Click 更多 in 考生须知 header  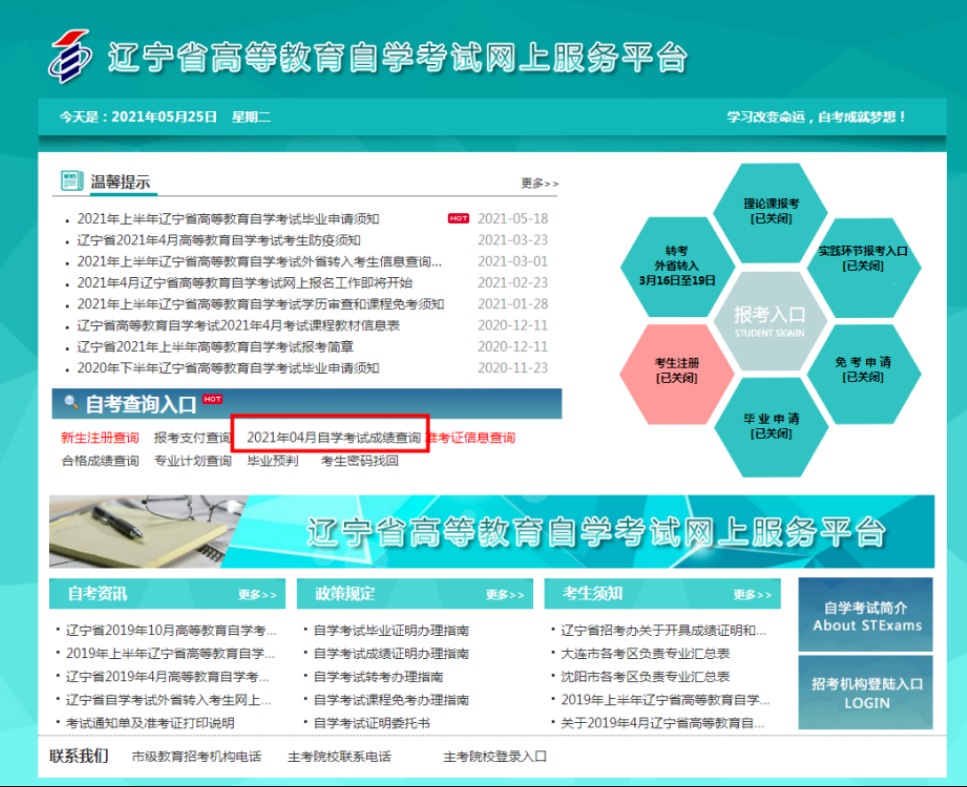pyautogui.click(x=752, y=595)
